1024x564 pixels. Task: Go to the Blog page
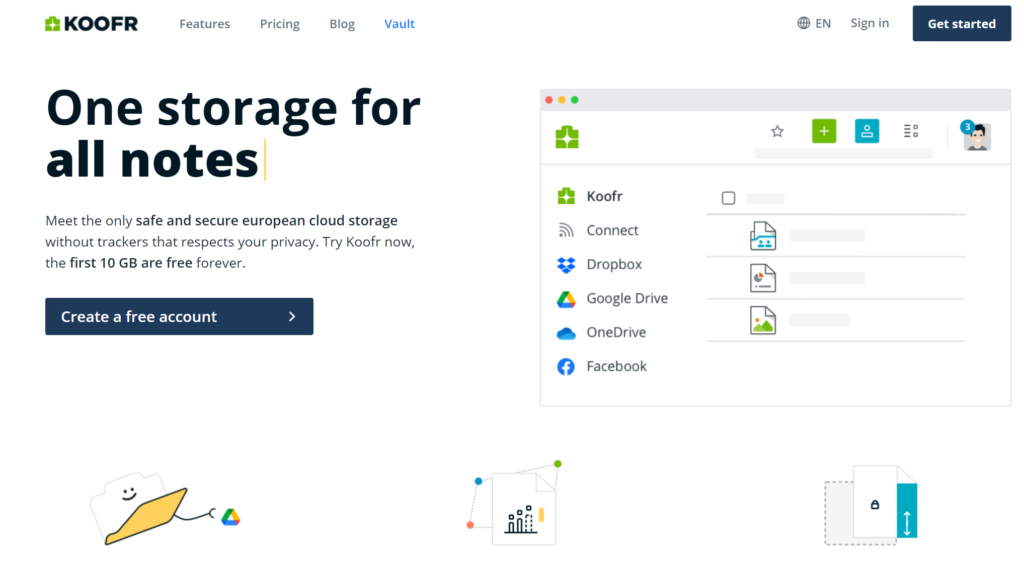click(x=342, y=24)
